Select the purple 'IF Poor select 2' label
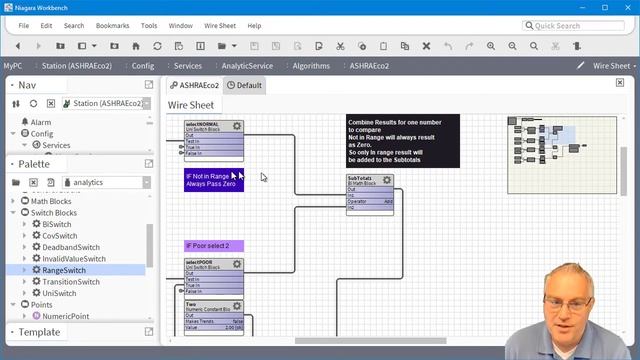This screenshot has height=360, width=640. tap(214, 246)
